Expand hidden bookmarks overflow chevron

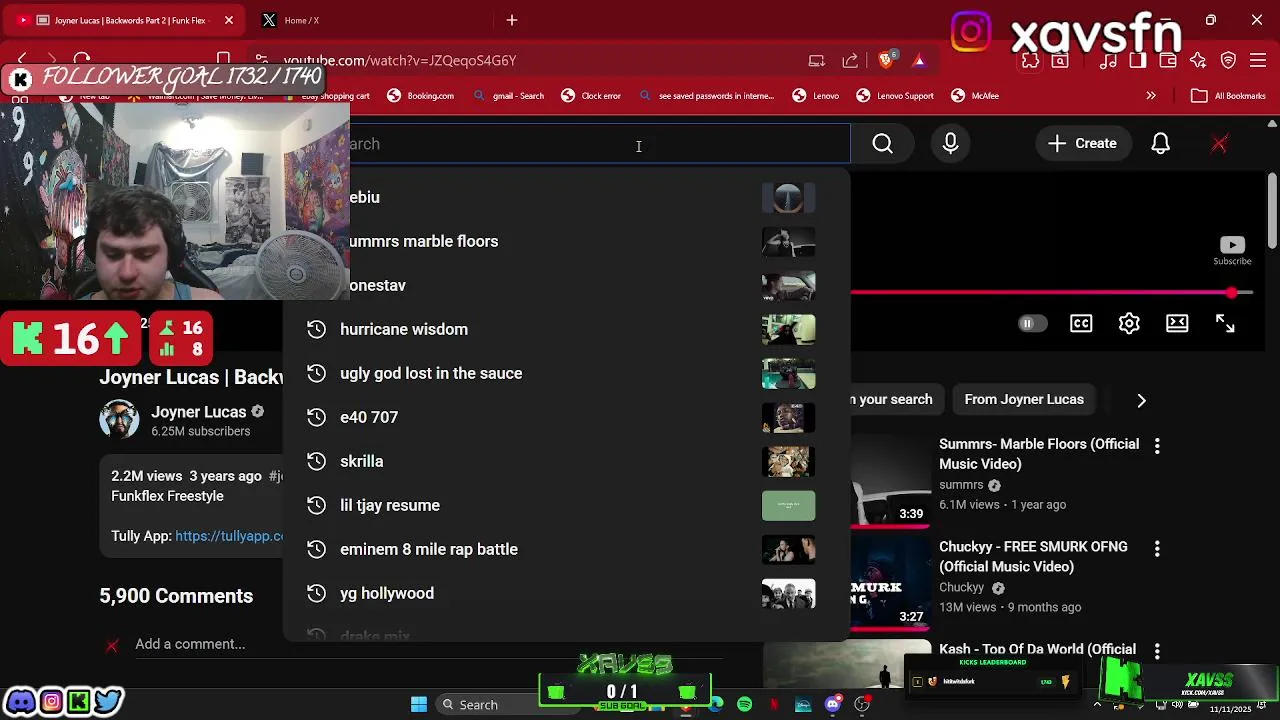tap(1151, 96)
